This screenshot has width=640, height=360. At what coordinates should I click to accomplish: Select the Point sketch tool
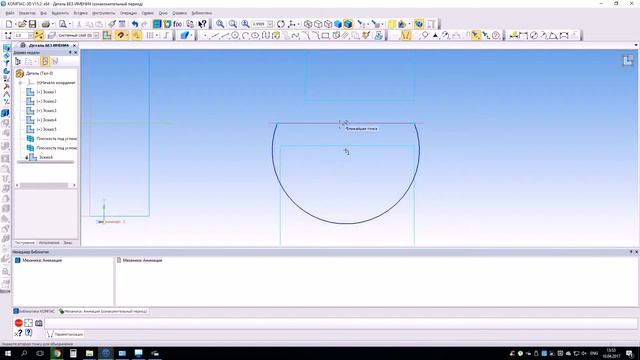205,36
